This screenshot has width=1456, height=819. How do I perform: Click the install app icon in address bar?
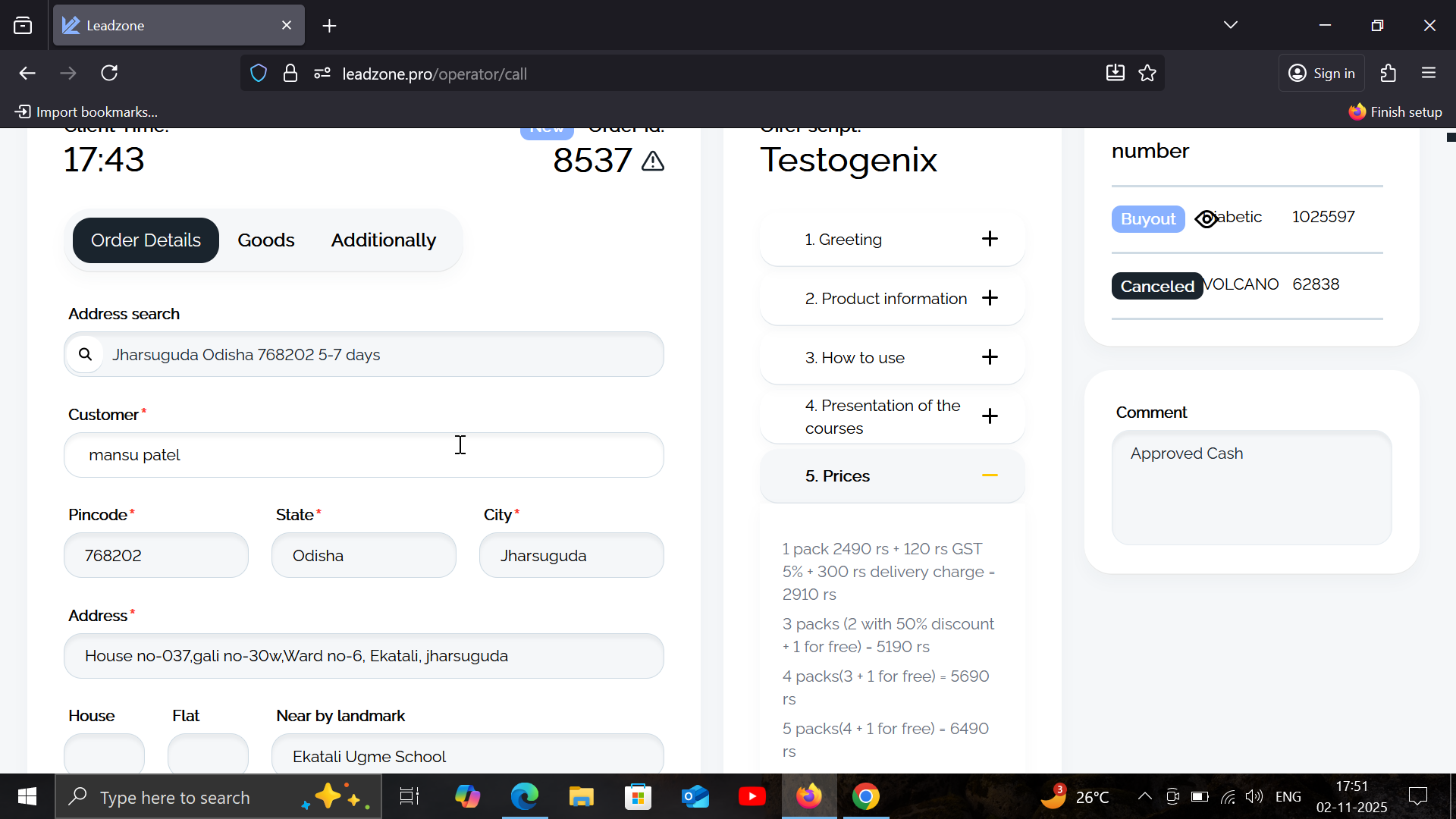click(x=1115, y=74)
